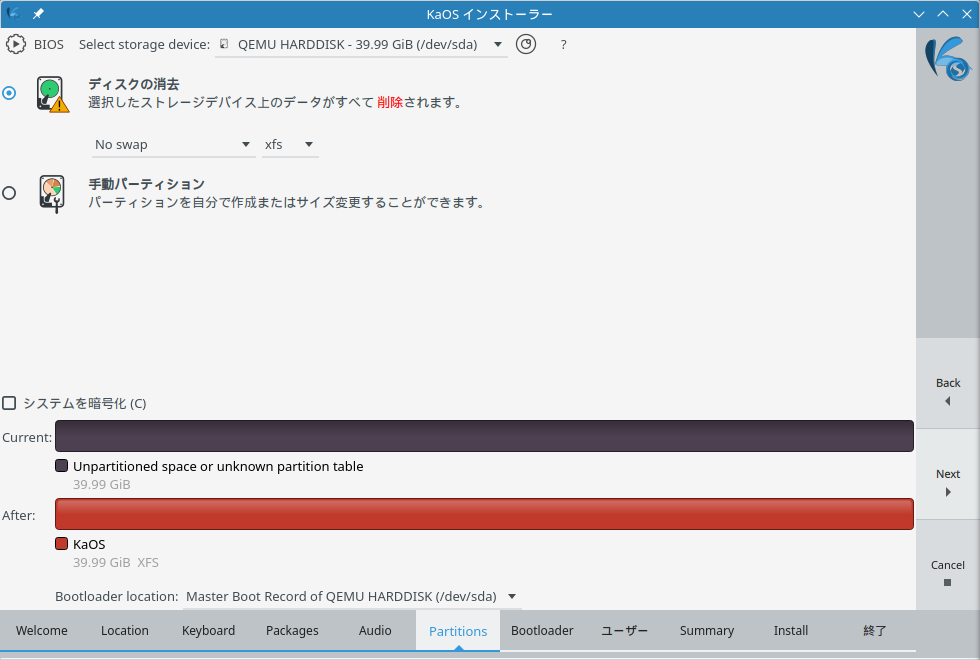Click the 'Unpartitioned space or unknown partition table' label

click(x=218, y=466)
